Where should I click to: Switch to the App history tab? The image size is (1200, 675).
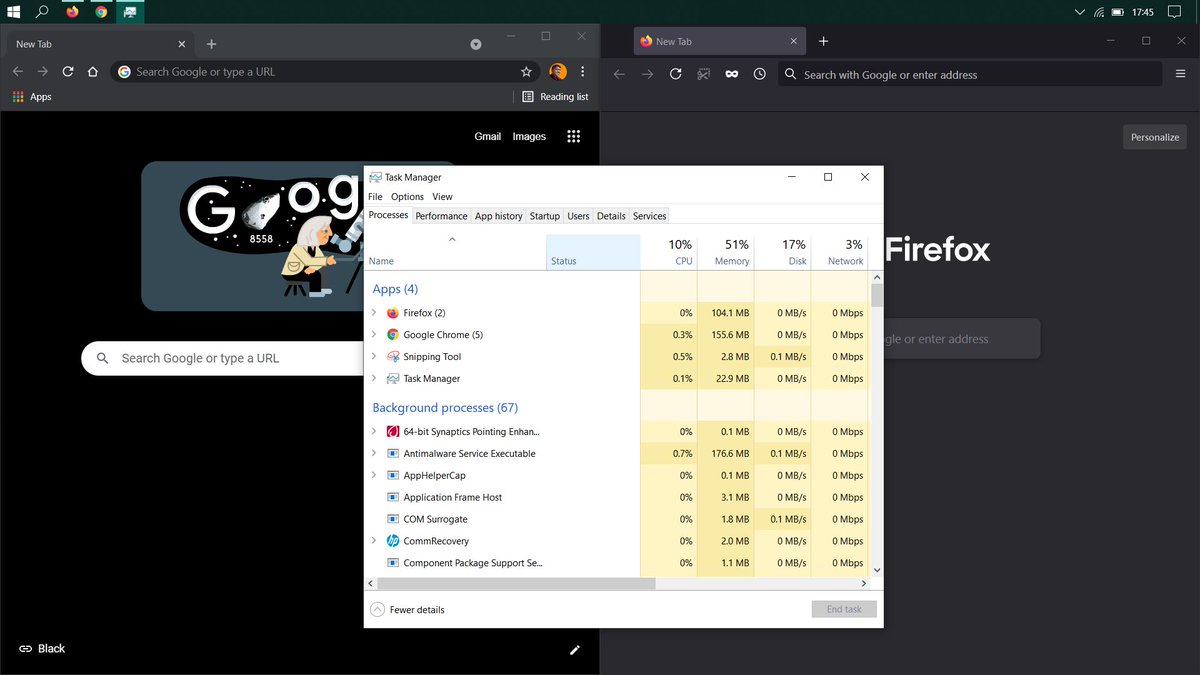click(498, 216)
